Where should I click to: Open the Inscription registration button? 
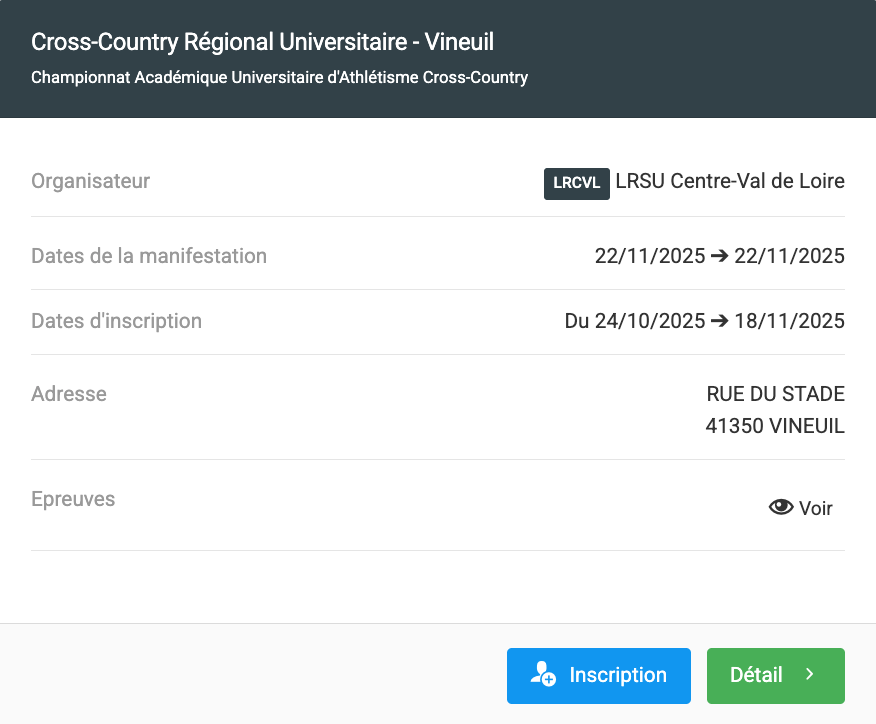pos(598,675)
